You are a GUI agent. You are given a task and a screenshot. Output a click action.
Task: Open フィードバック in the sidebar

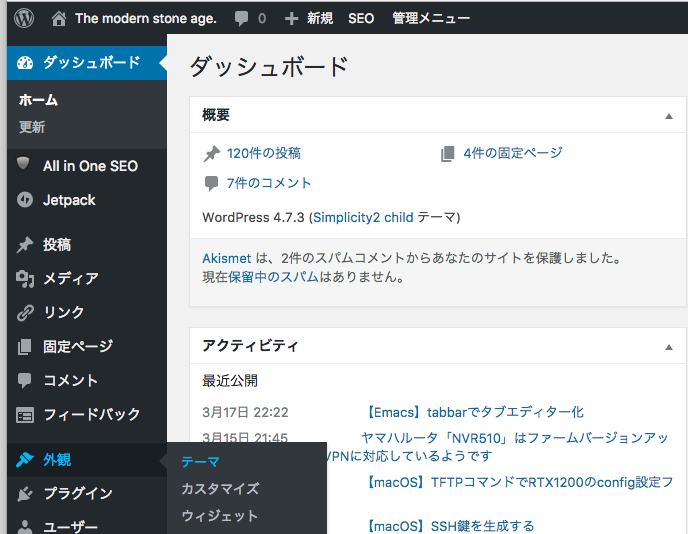click(x=87, y=414)
